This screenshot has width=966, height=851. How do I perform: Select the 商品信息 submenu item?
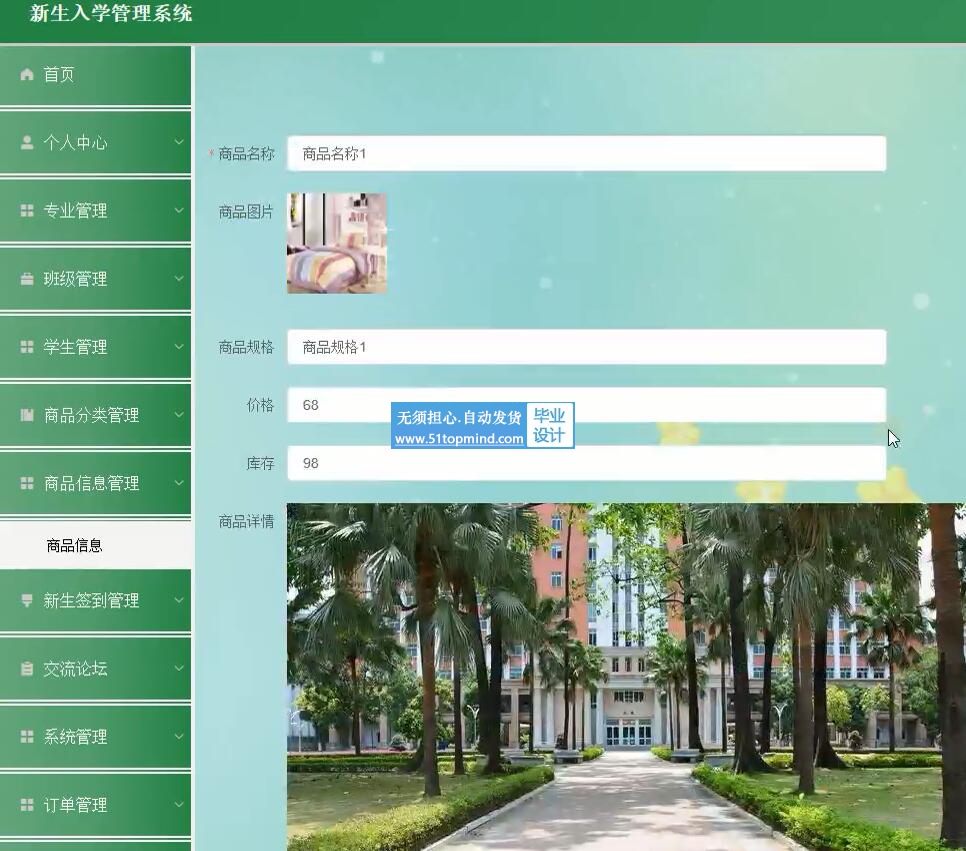pos(95,545)
